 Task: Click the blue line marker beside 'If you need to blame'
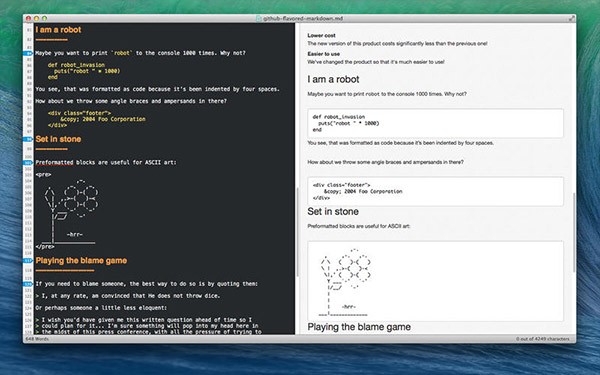point(28,284)
